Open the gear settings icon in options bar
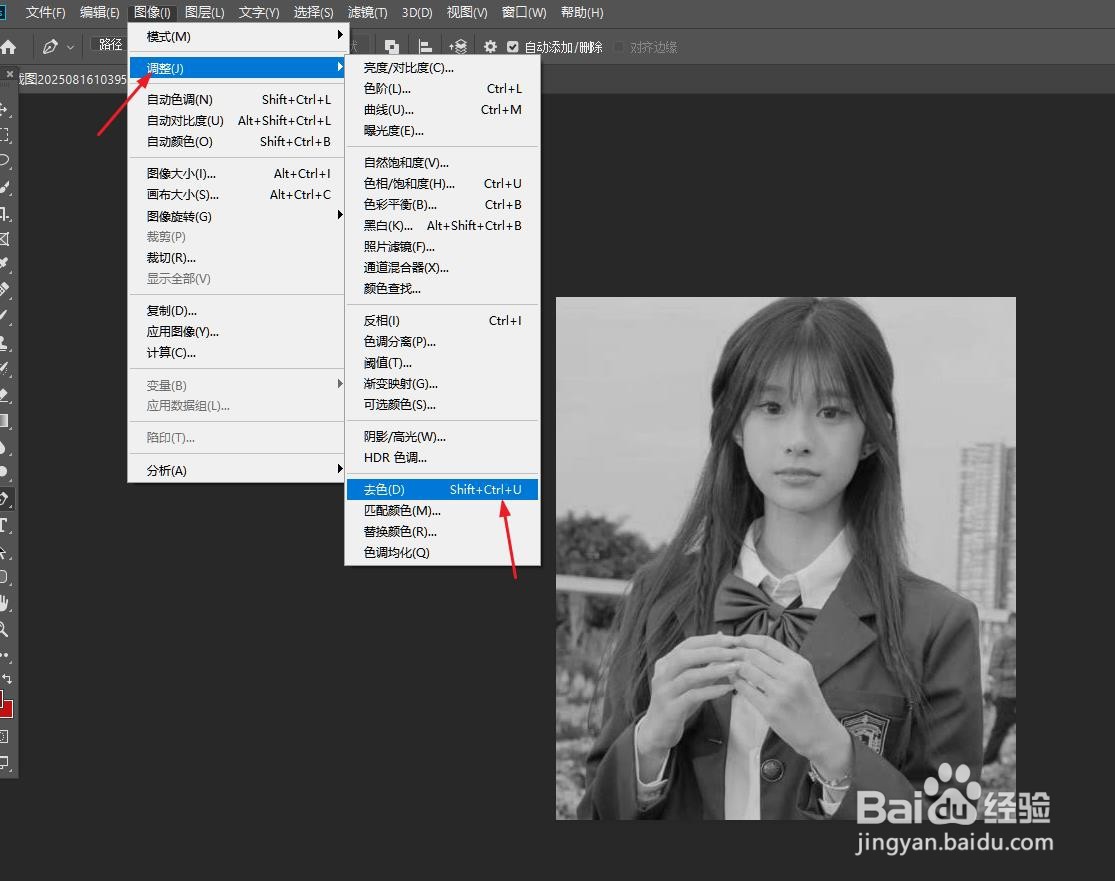Image resolution: width=1115 pixels, height=881 pixels. pyautogui.click(x=489, y=46)
